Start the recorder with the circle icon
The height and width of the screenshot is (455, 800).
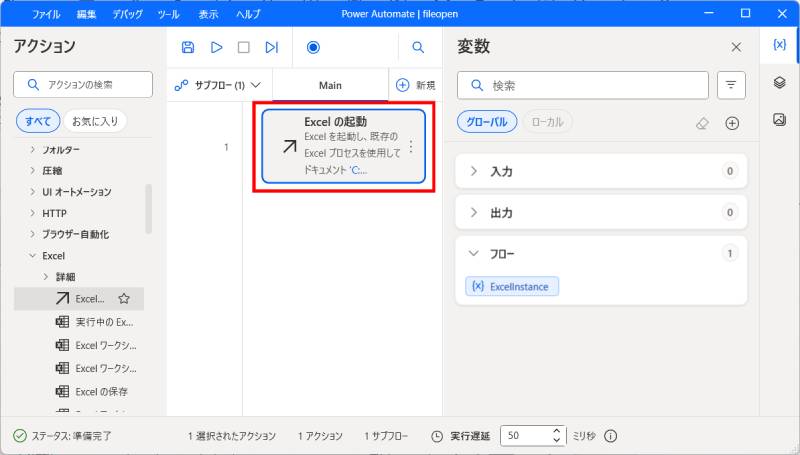[313, 47]
